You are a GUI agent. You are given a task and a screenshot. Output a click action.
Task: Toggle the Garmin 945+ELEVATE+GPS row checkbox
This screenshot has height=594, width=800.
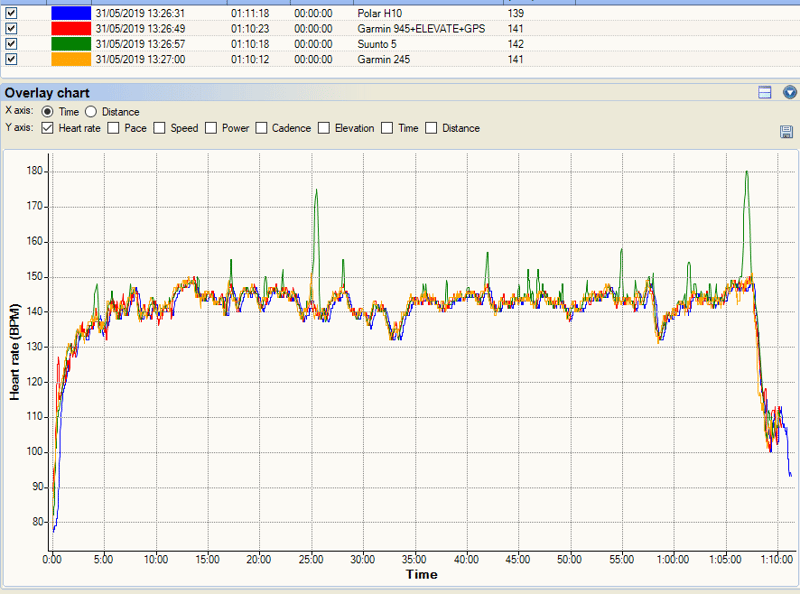point(11,29)
